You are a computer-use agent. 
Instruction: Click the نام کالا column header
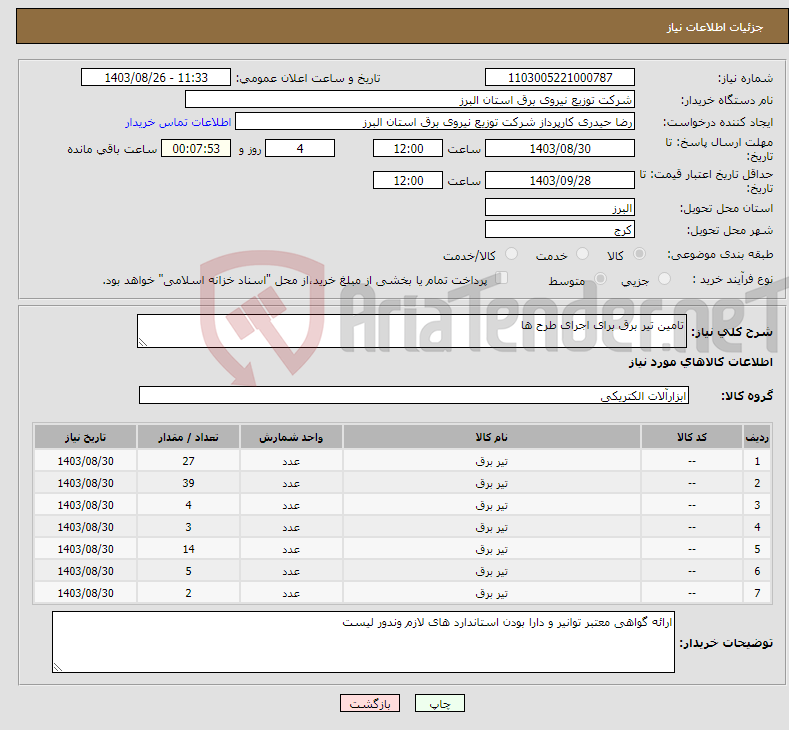coord(492,439)
